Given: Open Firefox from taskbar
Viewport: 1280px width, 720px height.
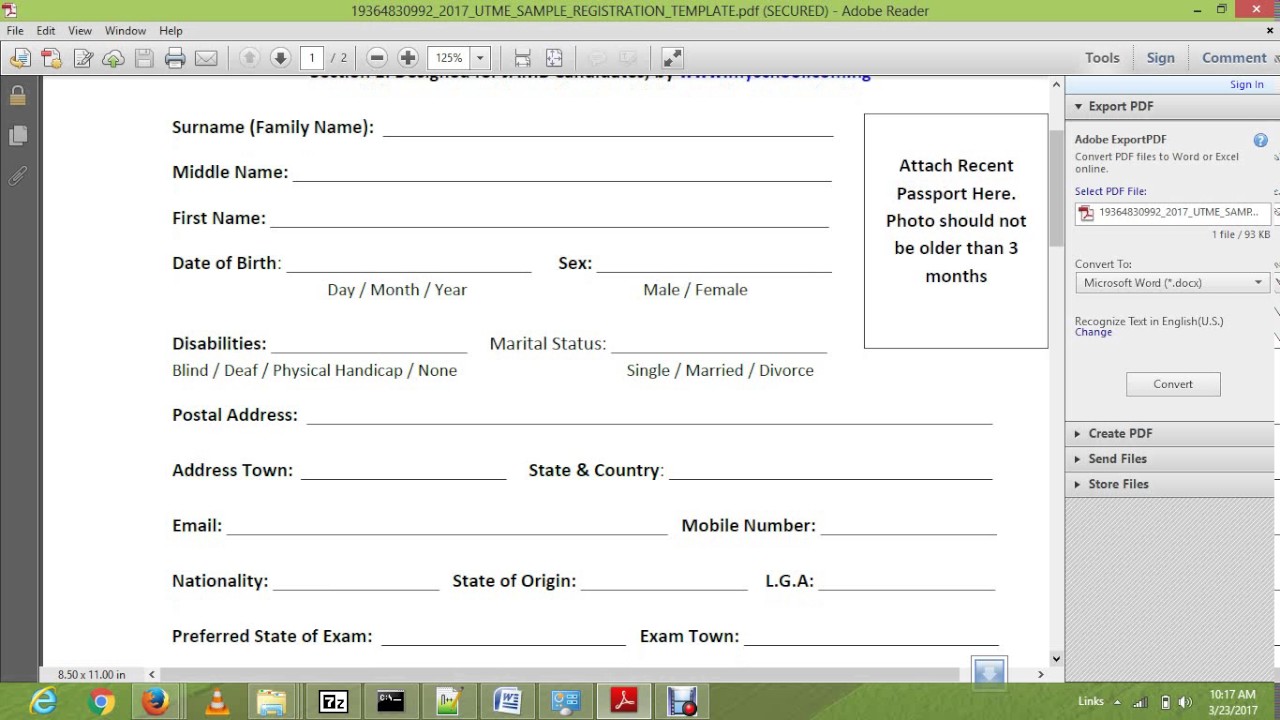Looking at the screenshot, I should pos(155,702).
